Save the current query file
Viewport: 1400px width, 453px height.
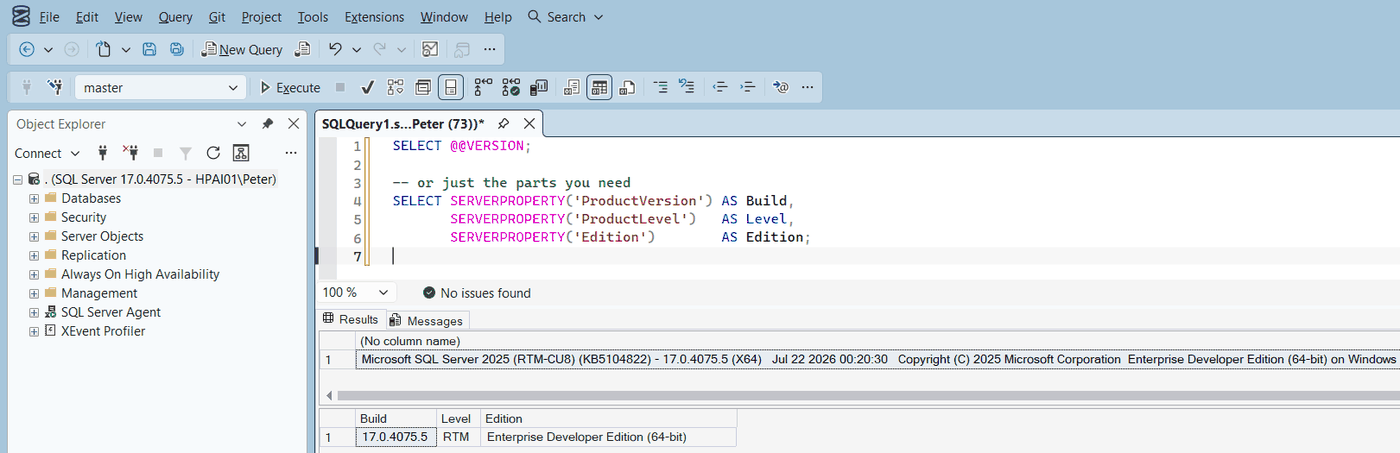coord(149,49)
